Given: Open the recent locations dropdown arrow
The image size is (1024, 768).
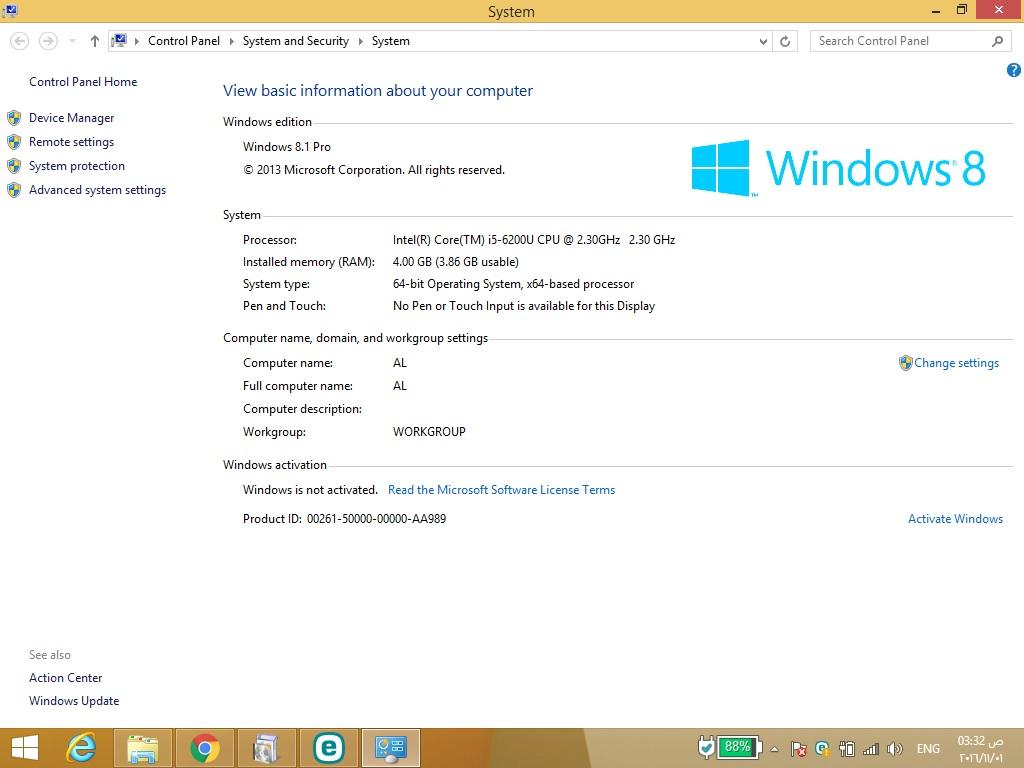Looking at the screenshot, I should click(x=72, y=41).
